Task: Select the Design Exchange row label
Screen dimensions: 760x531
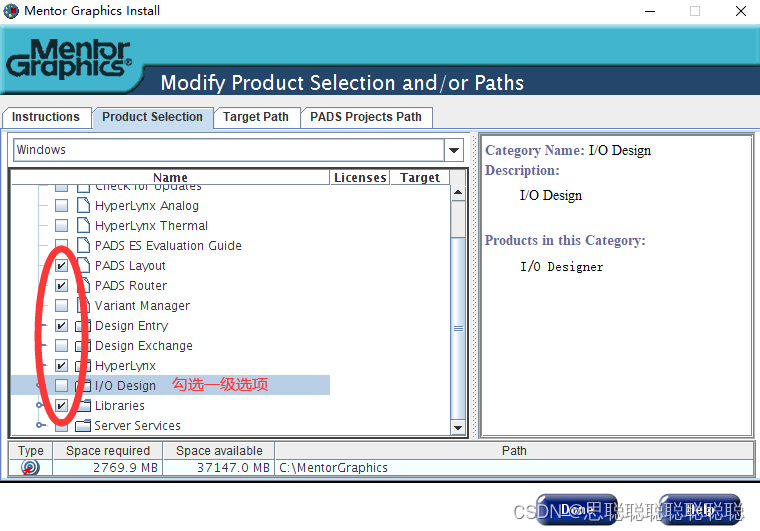Action: (144, 345)
